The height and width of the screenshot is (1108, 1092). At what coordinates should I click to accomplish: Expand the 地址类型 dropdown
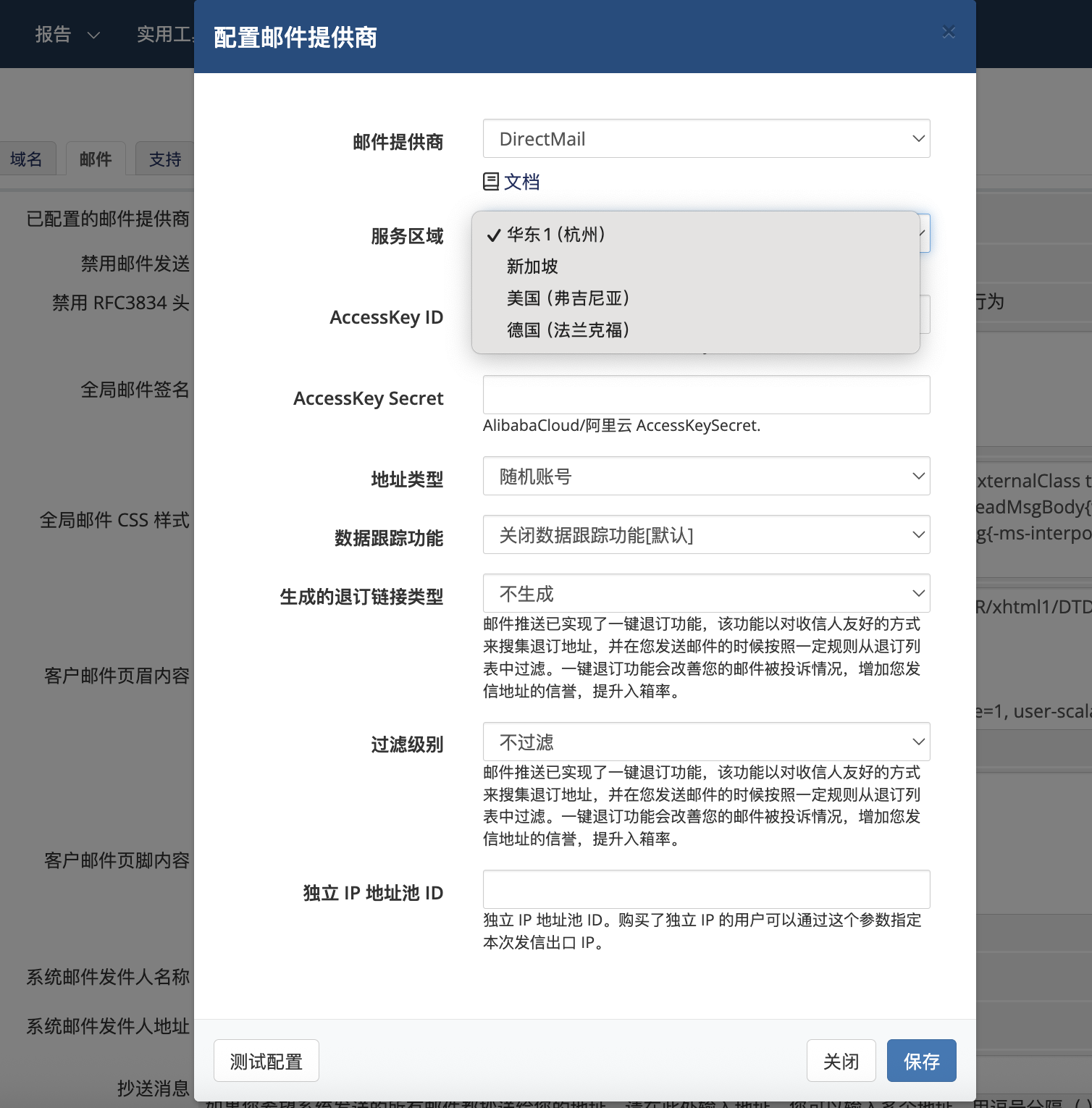[706, 476]
